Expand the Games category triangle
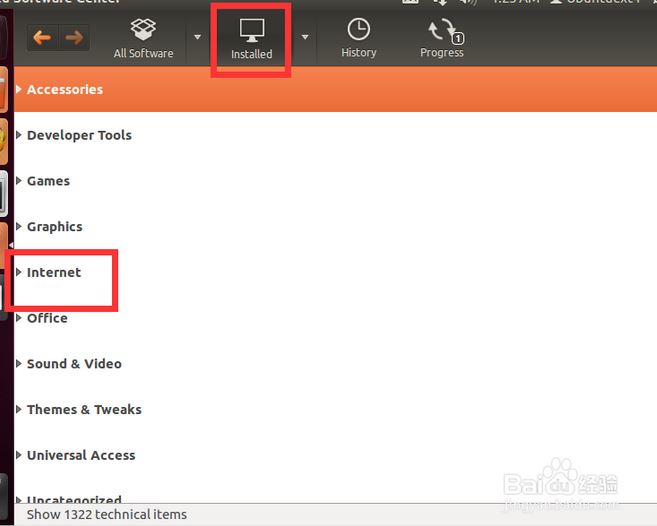Viewport: 657px width, 526px height. 19,180
